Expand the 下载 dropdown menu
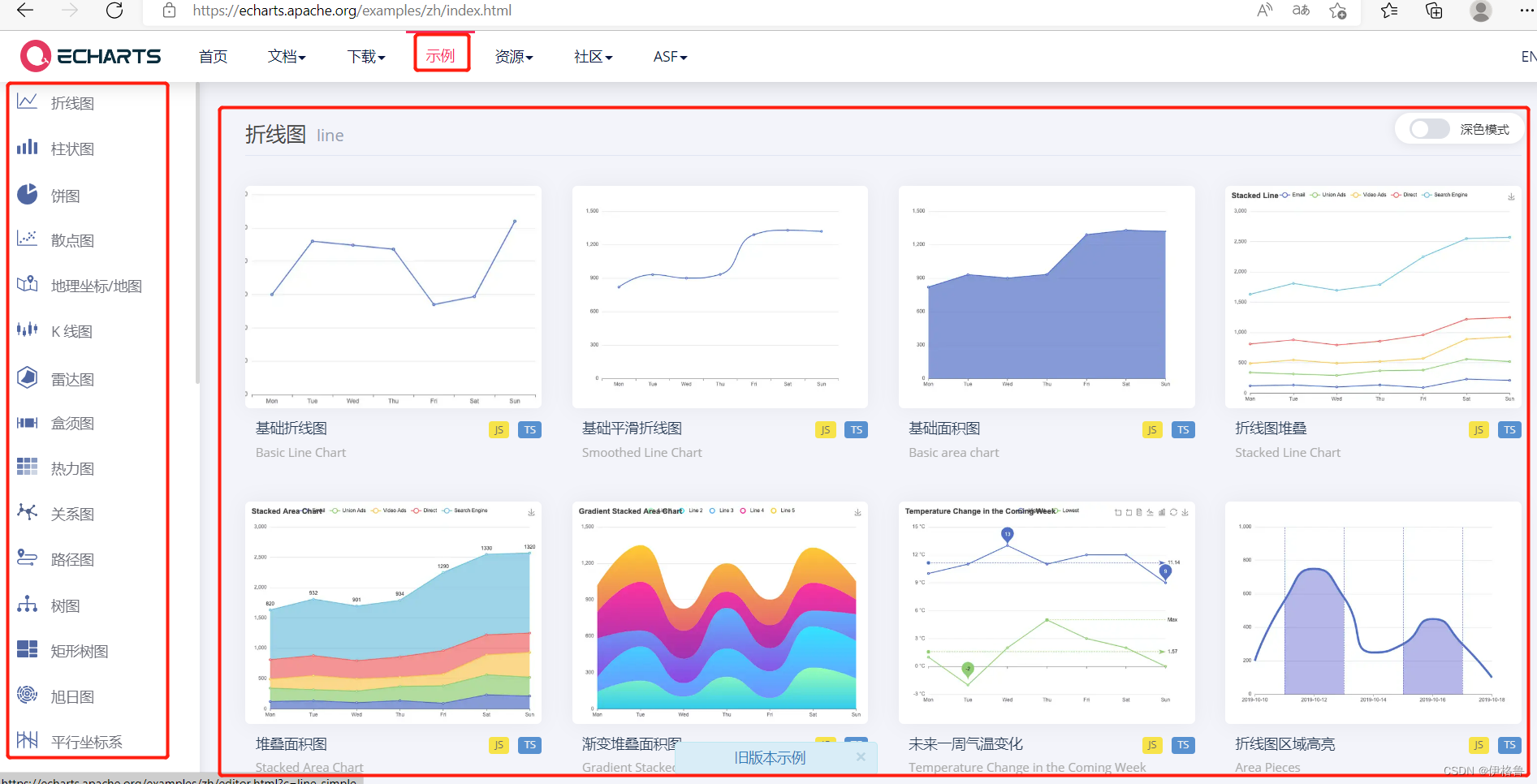 pyautogui.click(x=366, y=56)
